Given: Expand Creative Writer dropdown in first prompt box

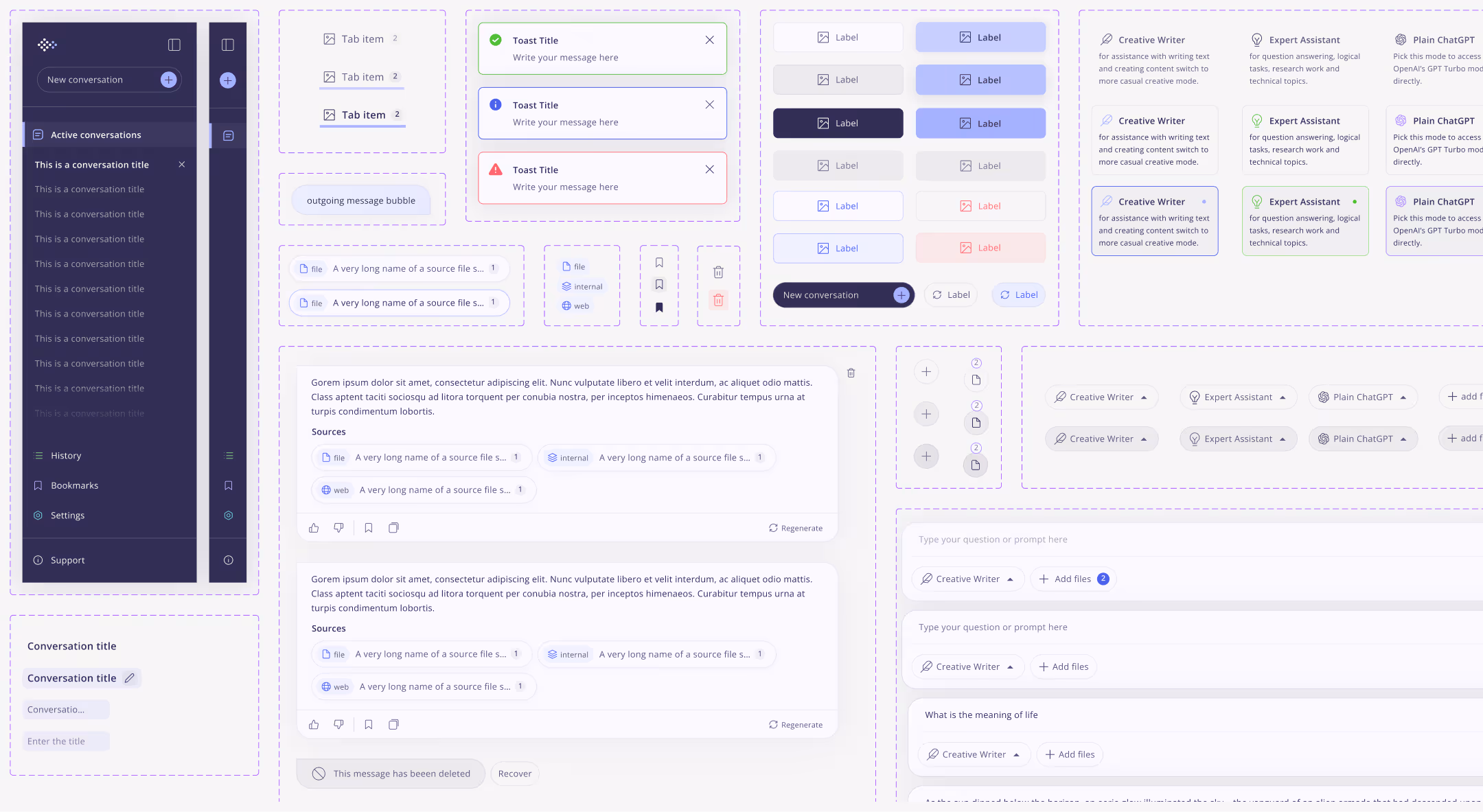Looking at the screenshot, I should 968,579.
